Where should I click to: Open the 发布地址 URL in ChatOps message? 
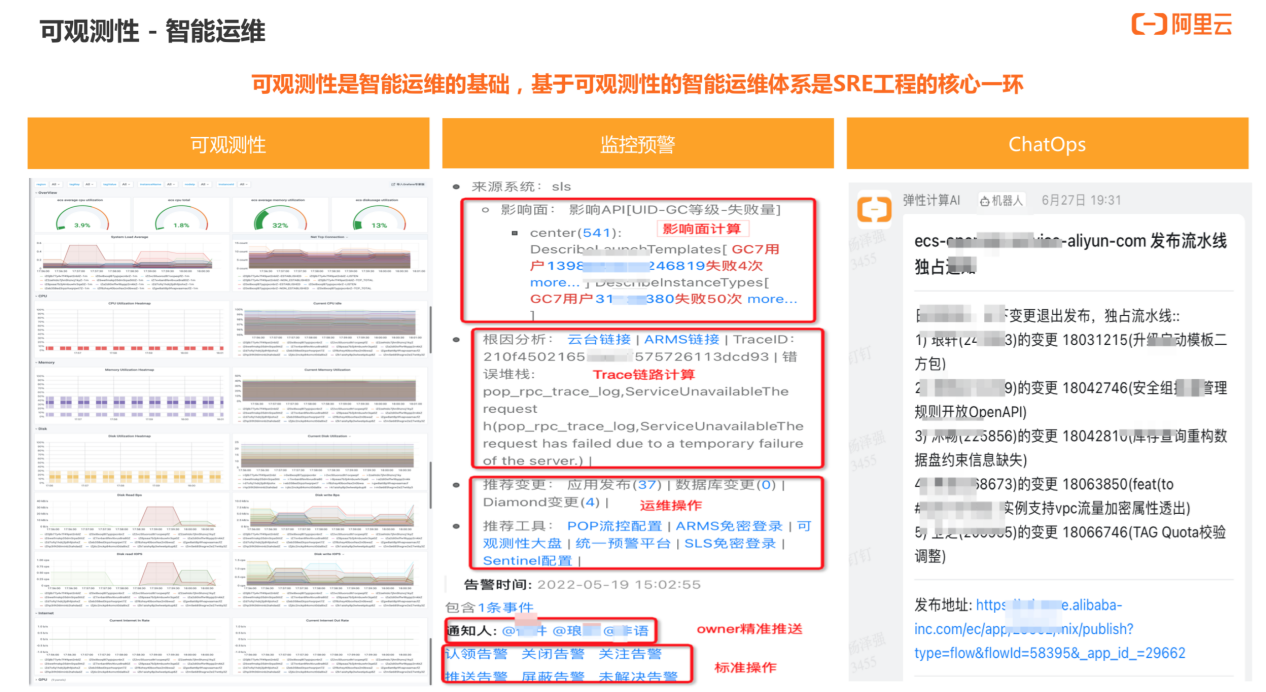1050,629
